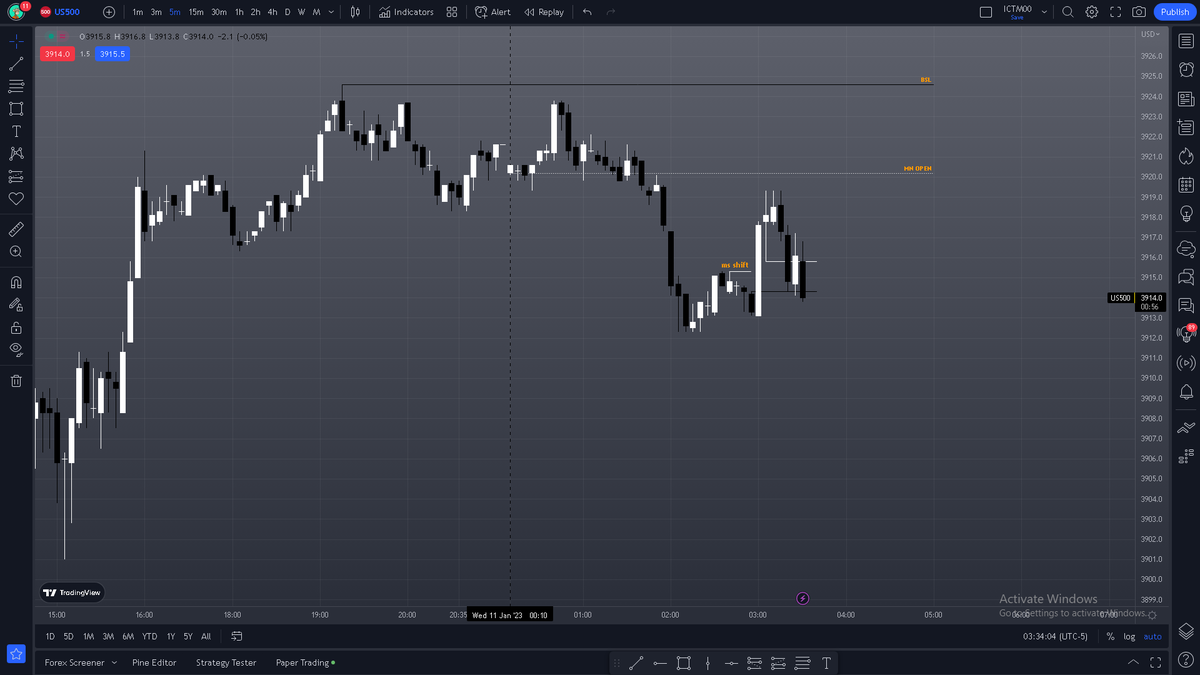Open the Pine Editor tab

pyautogui.click(x=154, y=662)
